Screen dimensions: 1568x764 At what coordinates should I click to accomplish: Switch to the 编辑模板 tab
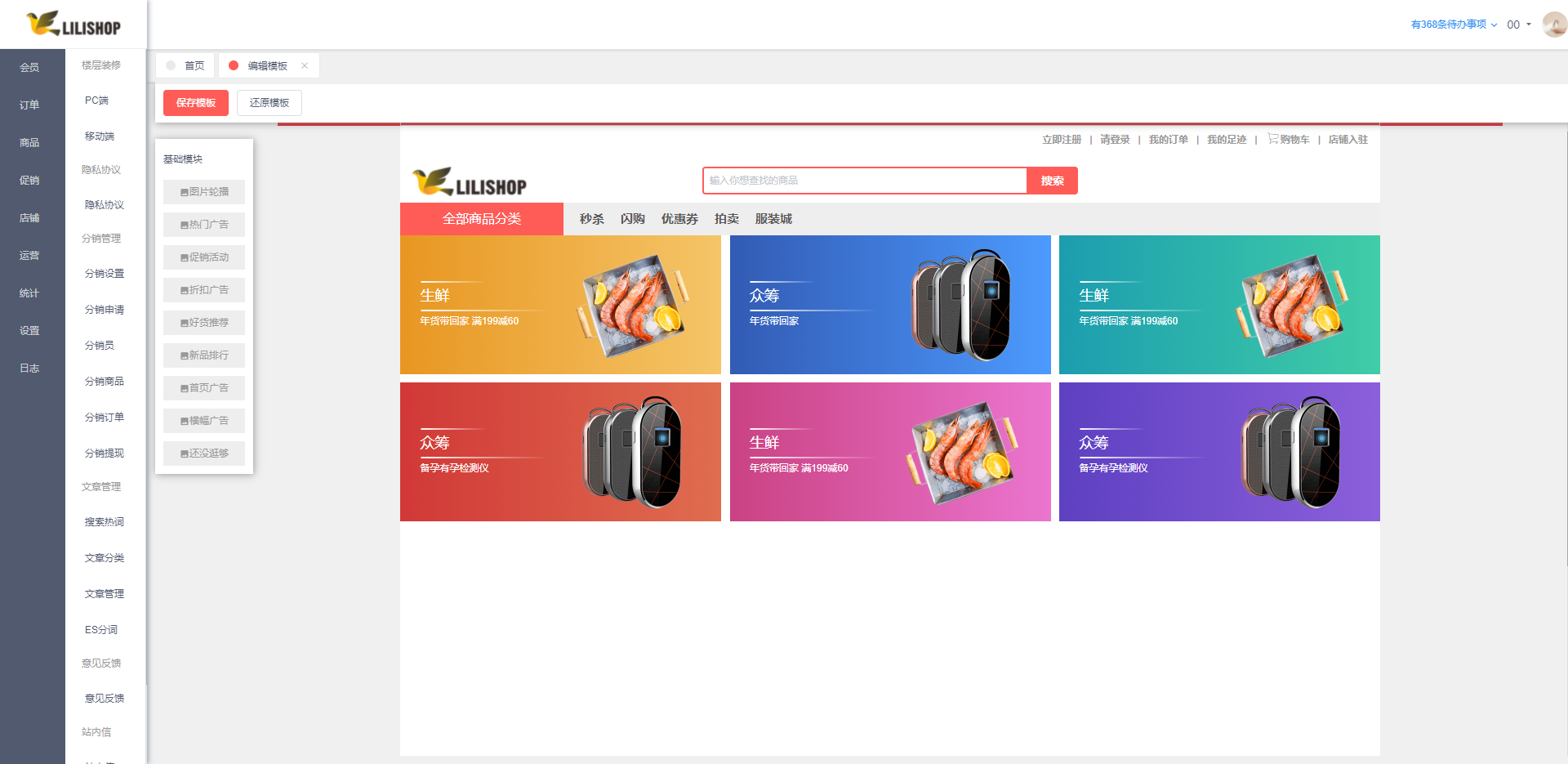pyautogui.click(x=269, y=65)
